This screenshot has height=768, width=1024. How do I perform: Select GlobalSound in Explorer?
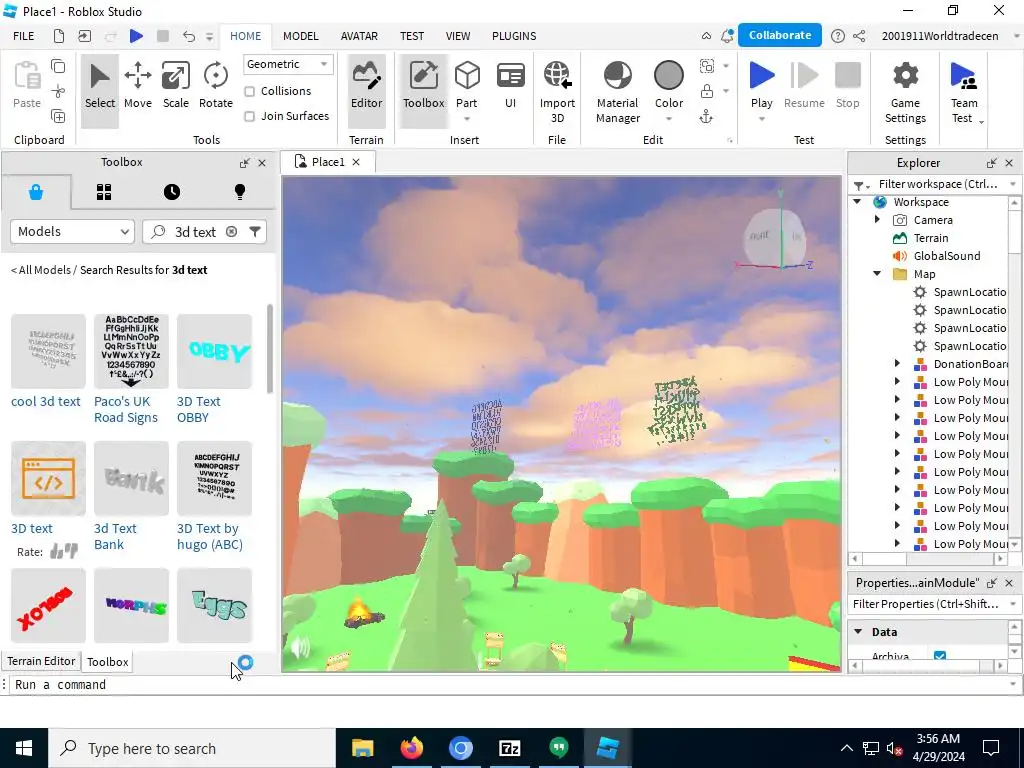click(x=946, y=256)
